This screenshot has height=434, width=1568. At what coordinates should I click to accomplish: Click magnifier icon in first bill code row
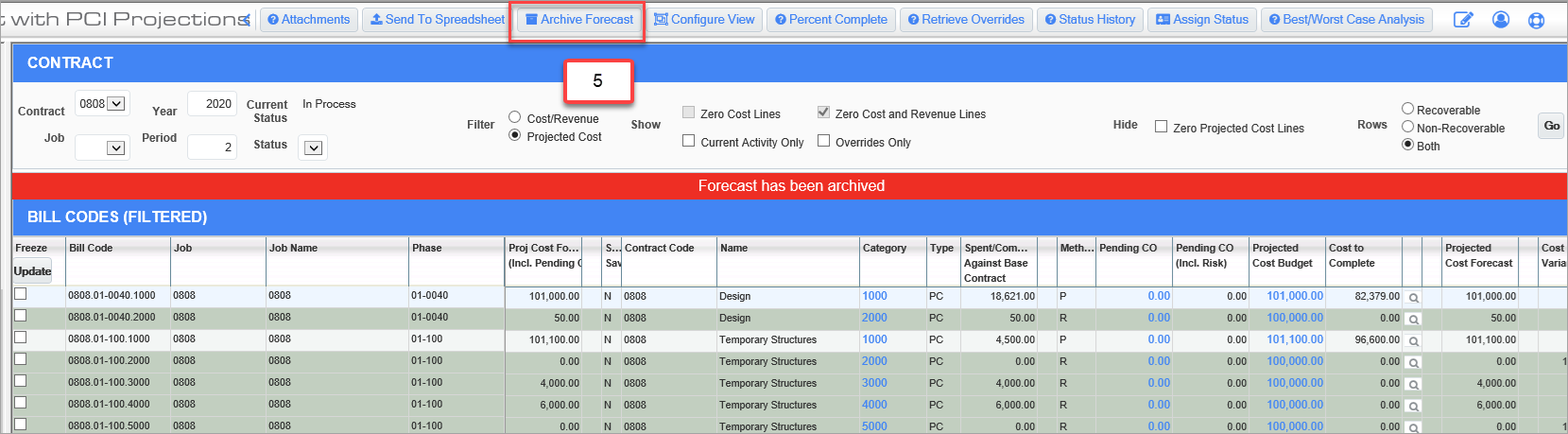click(x=1413, y=298)
